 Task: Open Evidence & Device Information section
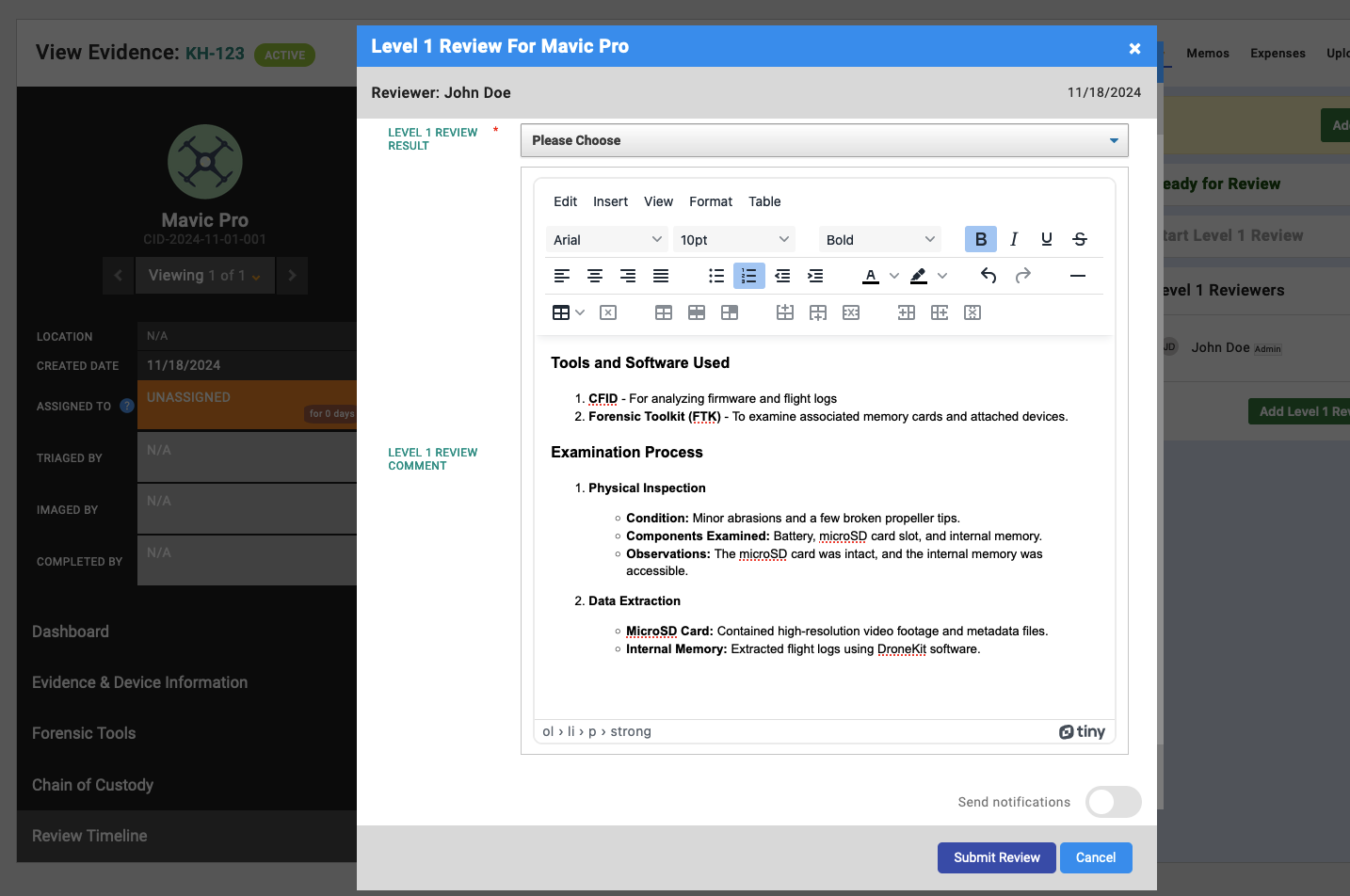click(x=140, y=682)
